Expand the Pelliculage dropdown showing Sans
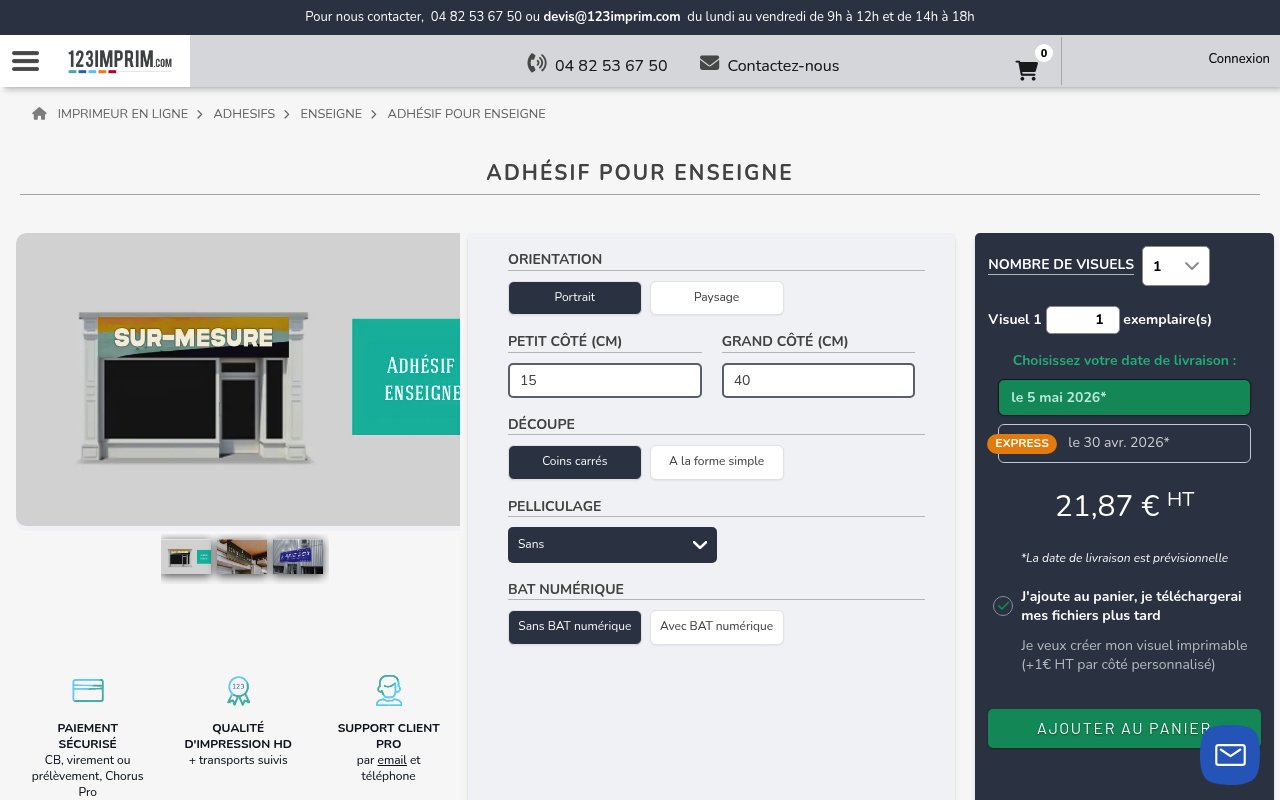This screenshot has height=800, width=1280. pyautogui.click(x=612, y=544)
